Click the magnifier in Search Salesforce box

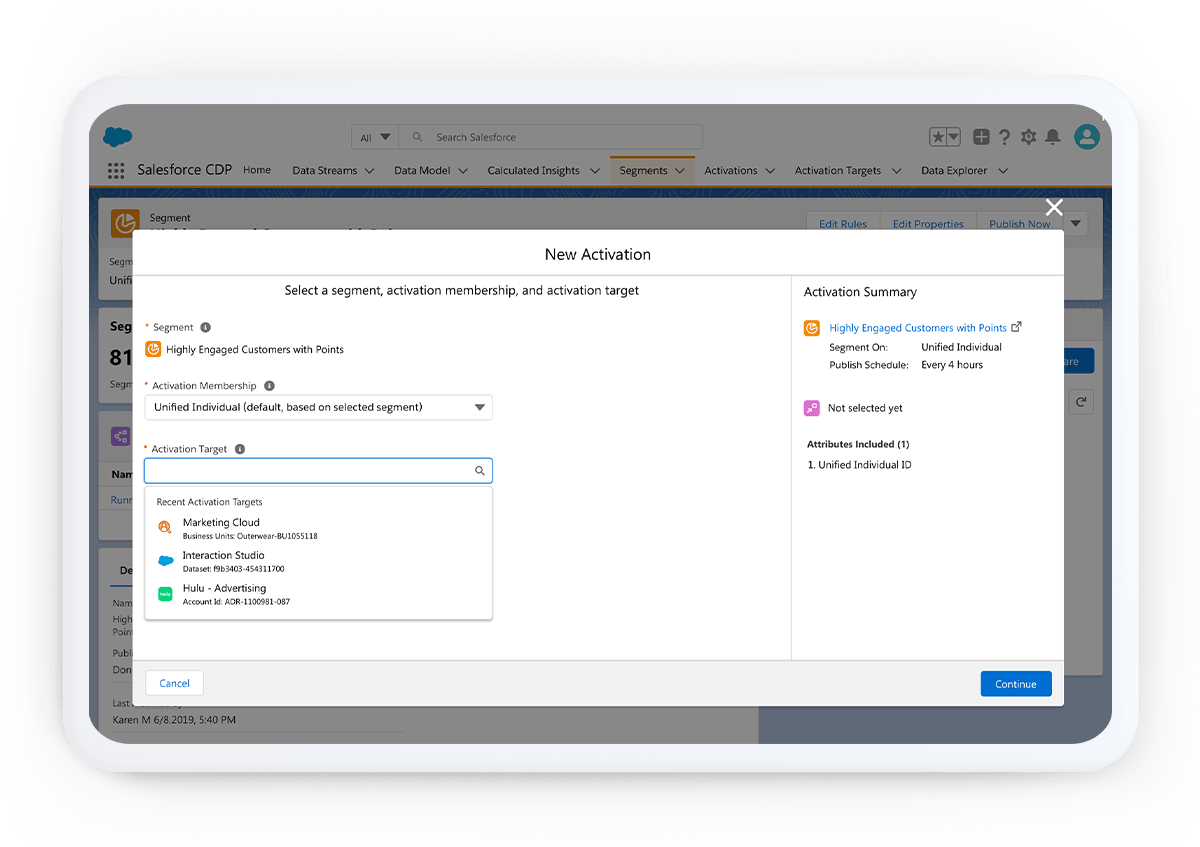point(417,137)
